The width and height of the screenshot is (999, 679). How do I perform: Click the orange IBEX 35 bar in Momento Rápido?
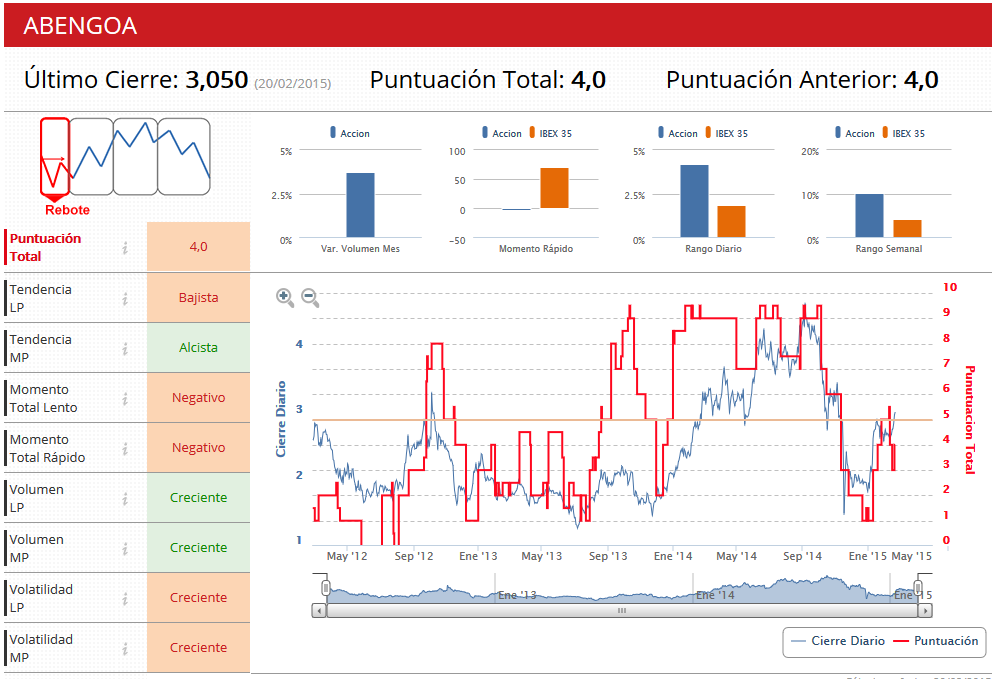point(554,188)
